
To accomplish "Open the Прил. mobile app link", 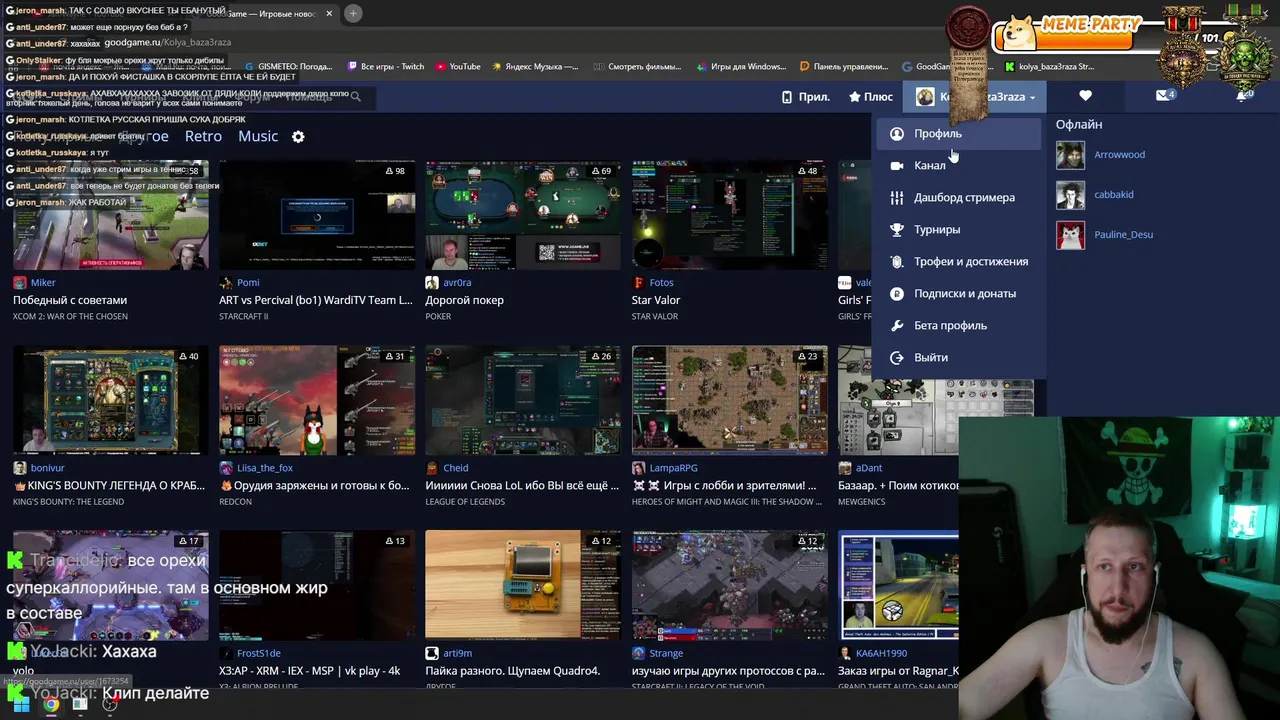I will [805, 97].
